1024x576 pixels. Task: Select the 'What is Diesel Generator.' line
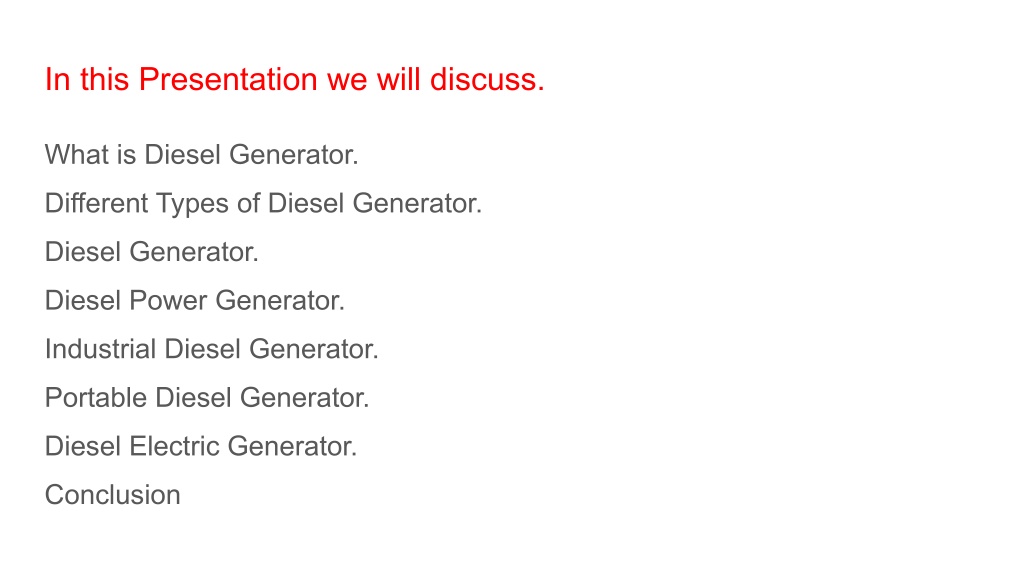point(202,155)
